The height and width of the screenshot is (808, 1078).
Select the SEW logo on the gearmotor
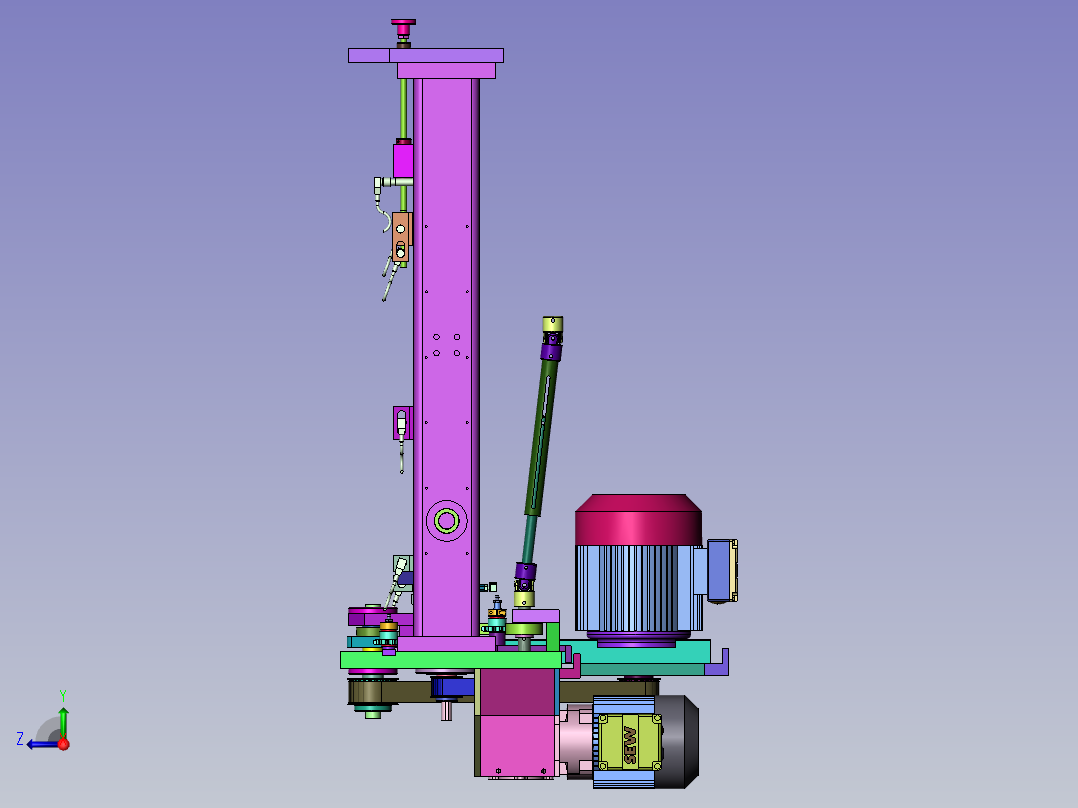pyautogui.click(x=629, y=746)
